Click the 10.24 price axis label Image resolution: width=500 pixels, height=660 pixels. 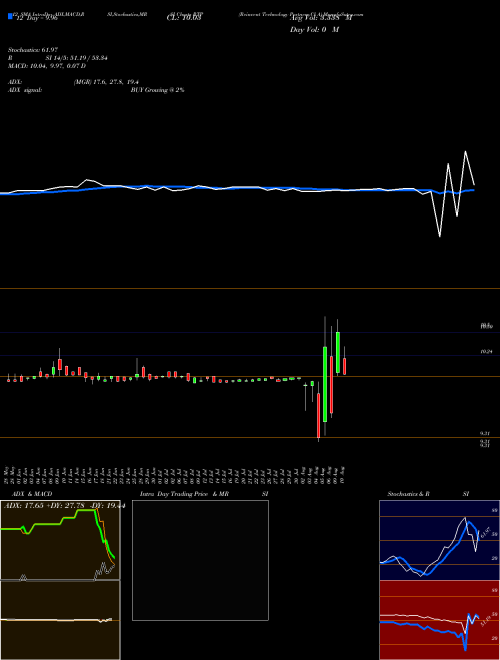pyautogui.click(x=486, y=351)
